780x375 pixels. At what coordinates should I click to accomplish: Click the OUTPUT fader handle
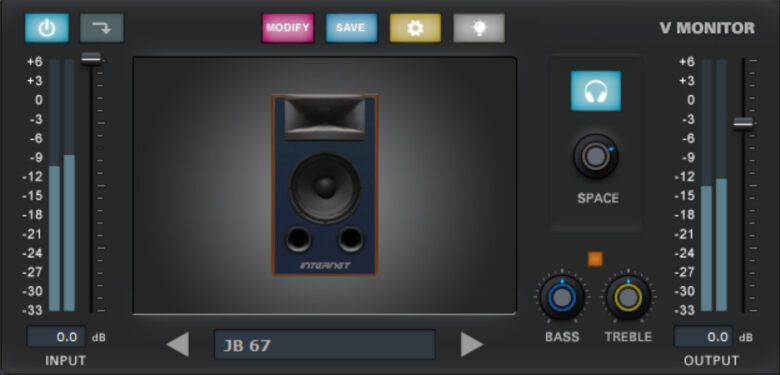(x=743, y=124)
